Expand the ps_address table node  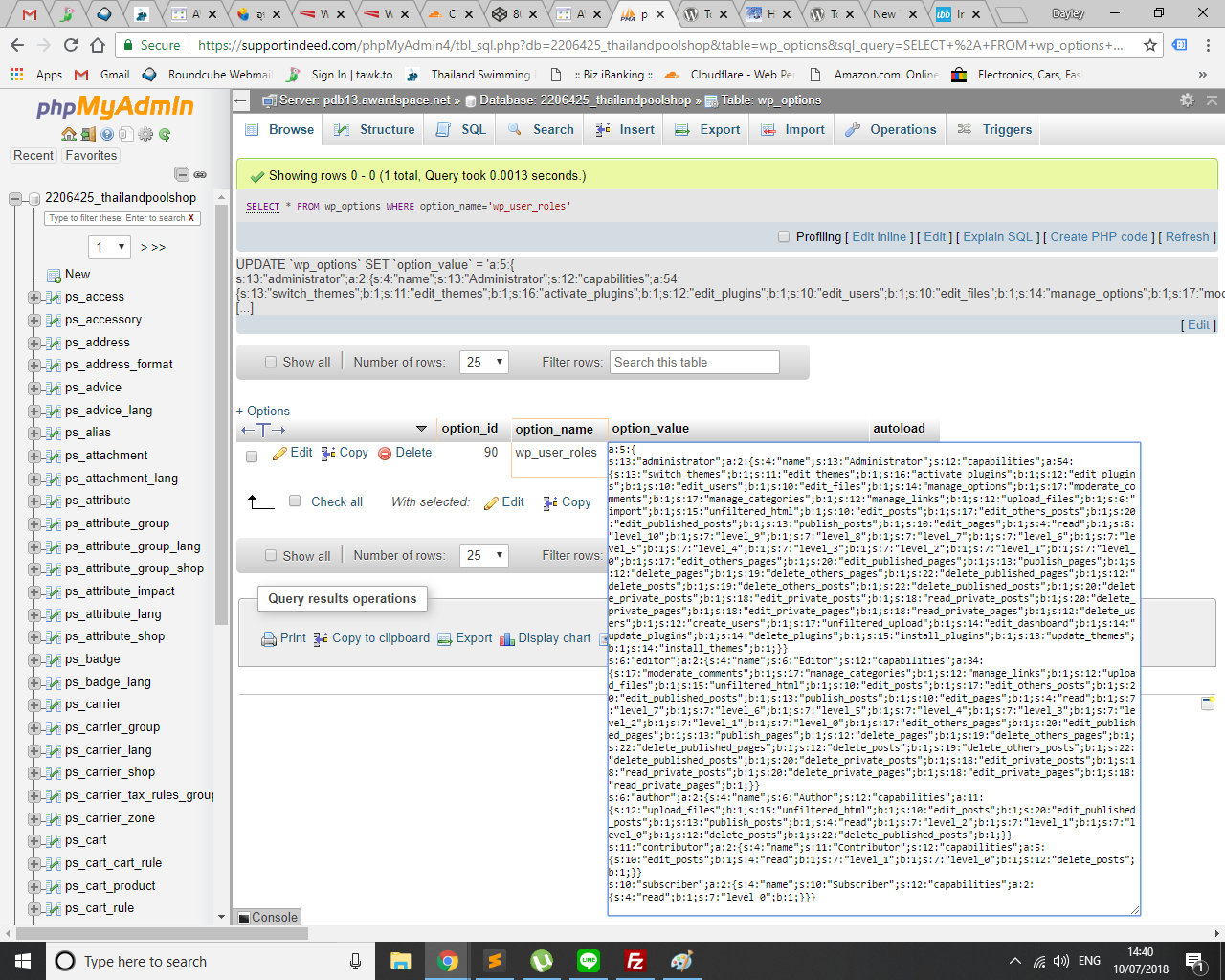34,343
